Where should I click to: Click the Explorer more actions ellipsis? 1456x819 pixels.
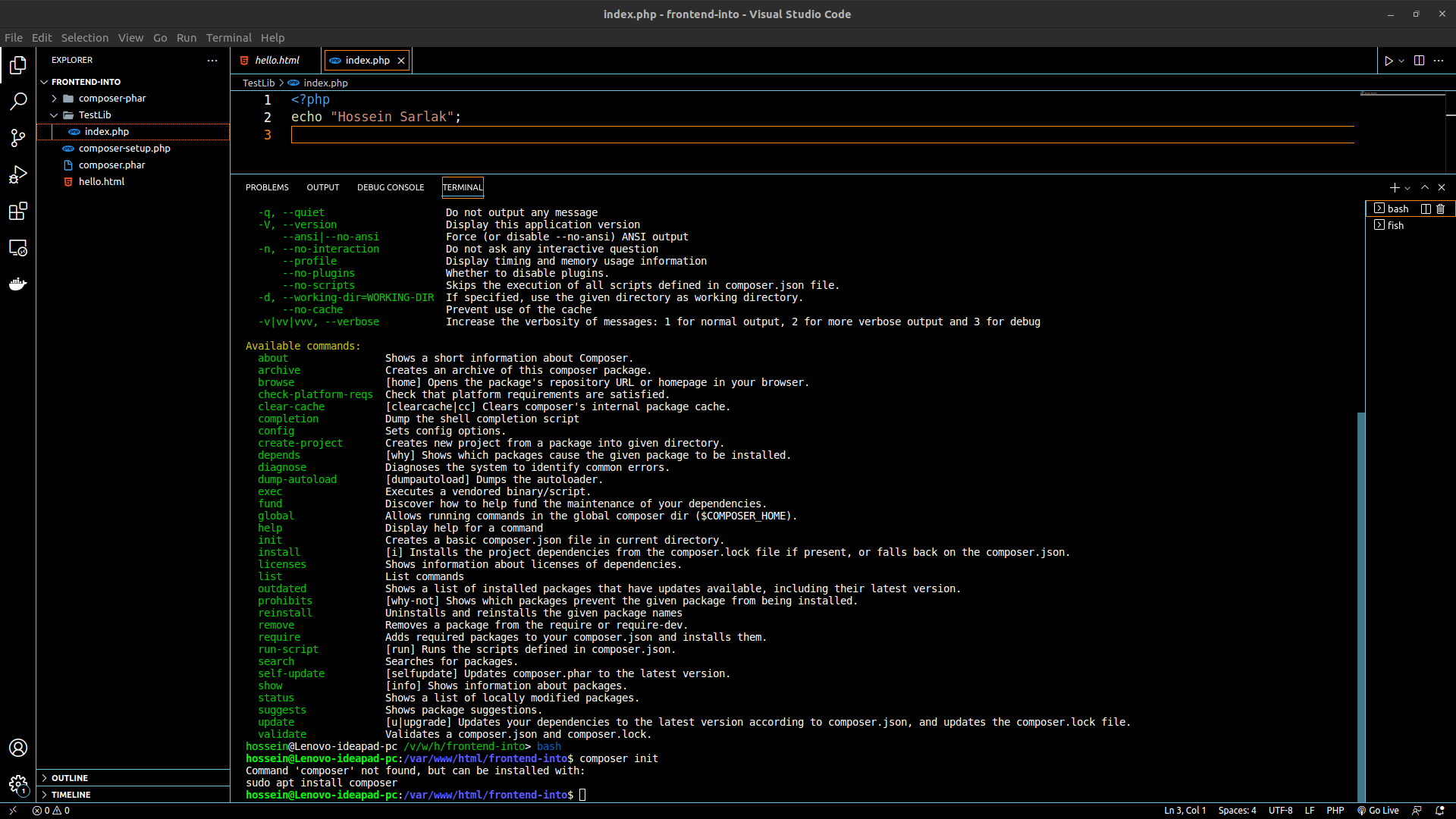pos(212,61)
